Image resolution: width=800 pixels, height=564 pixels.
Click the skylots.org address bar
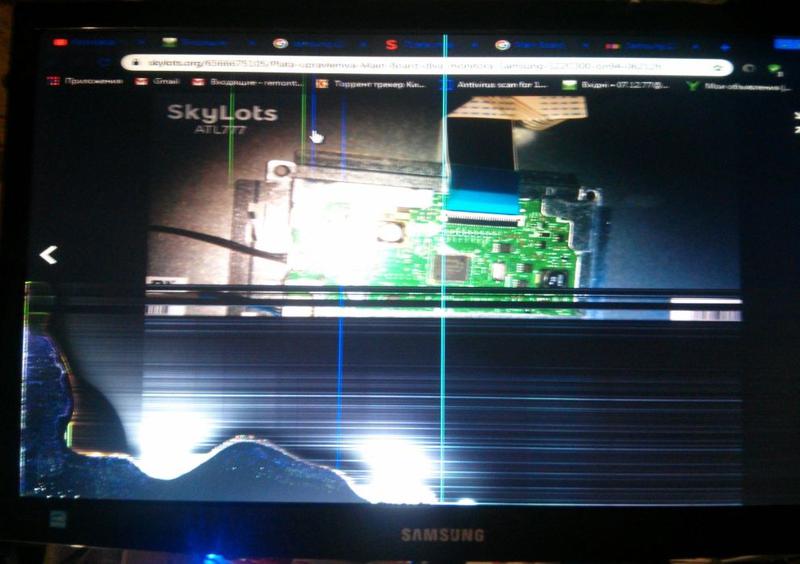coord(420,65)
